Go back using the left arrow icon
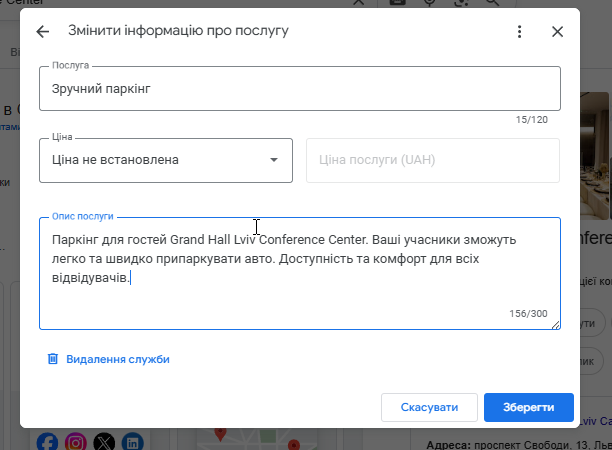The width and height of the screenshot is (612, 450). [x=43, y=32]
